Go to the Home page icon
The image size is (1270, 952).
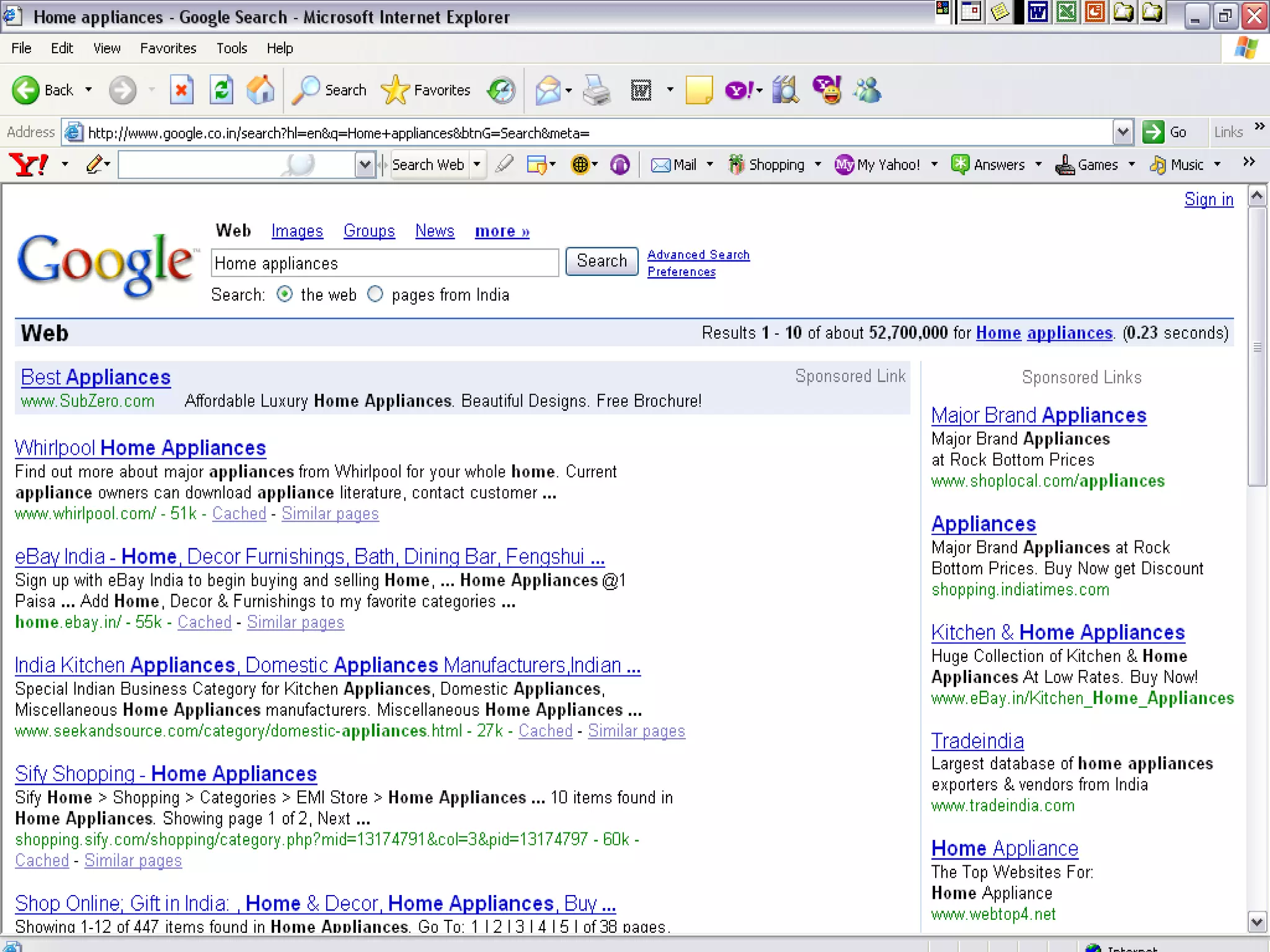tap(261, 90)
